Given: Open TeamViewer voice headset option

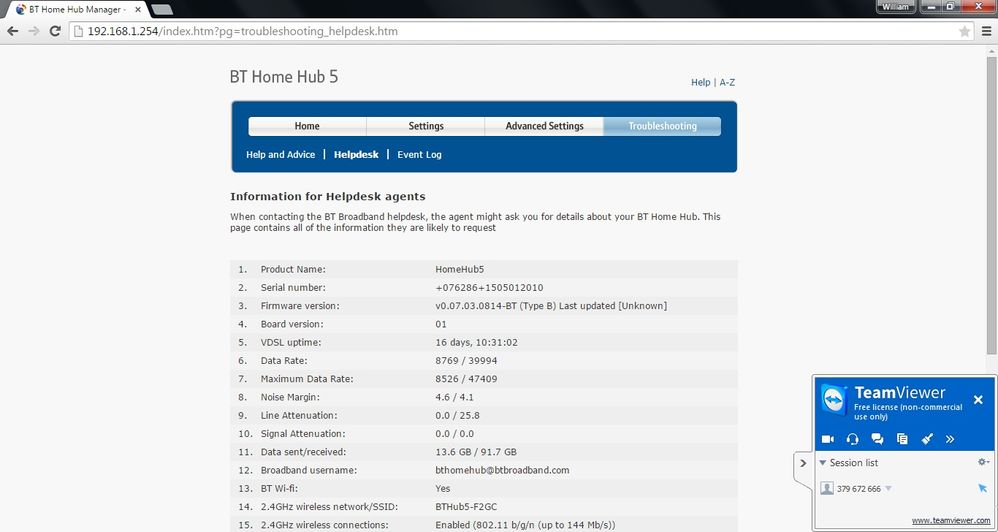Looking at the screenshot, I should point(853,439).
